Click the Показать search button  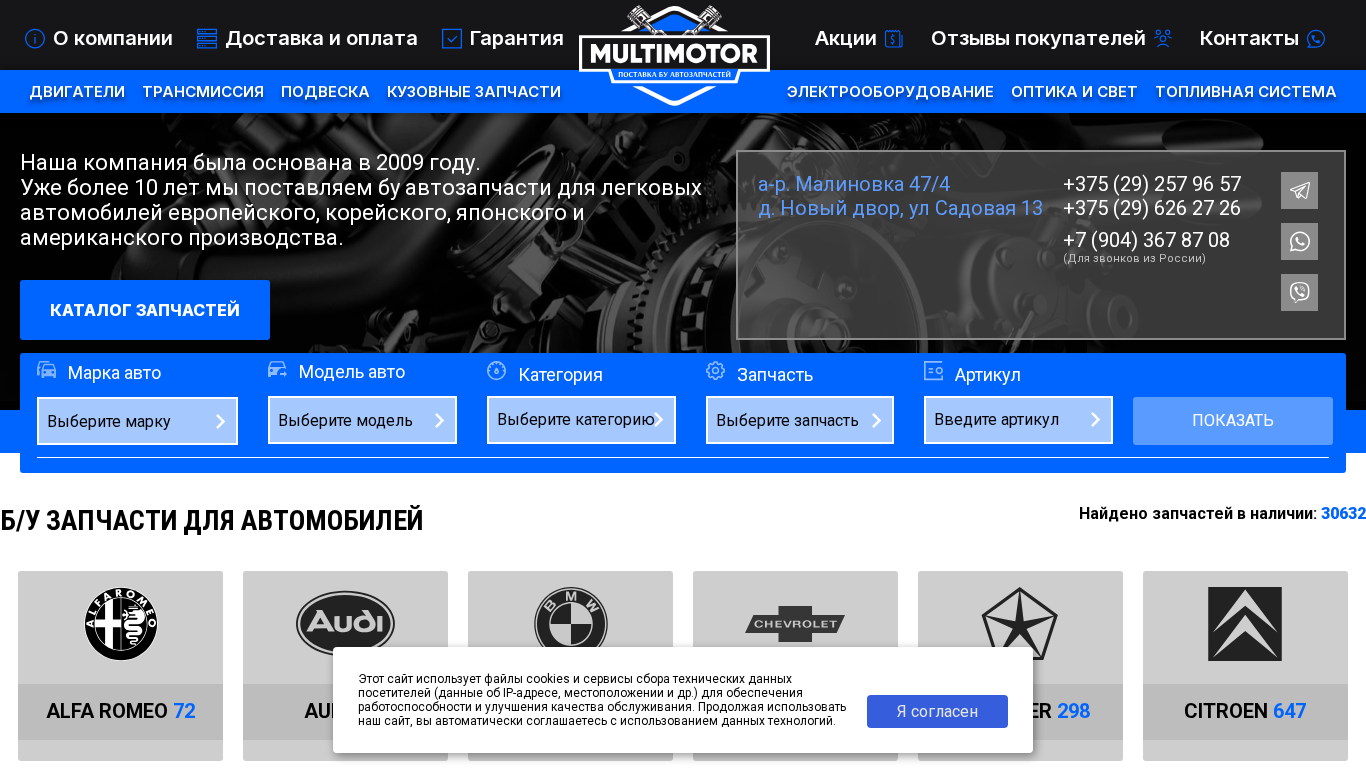(1233, 421)
